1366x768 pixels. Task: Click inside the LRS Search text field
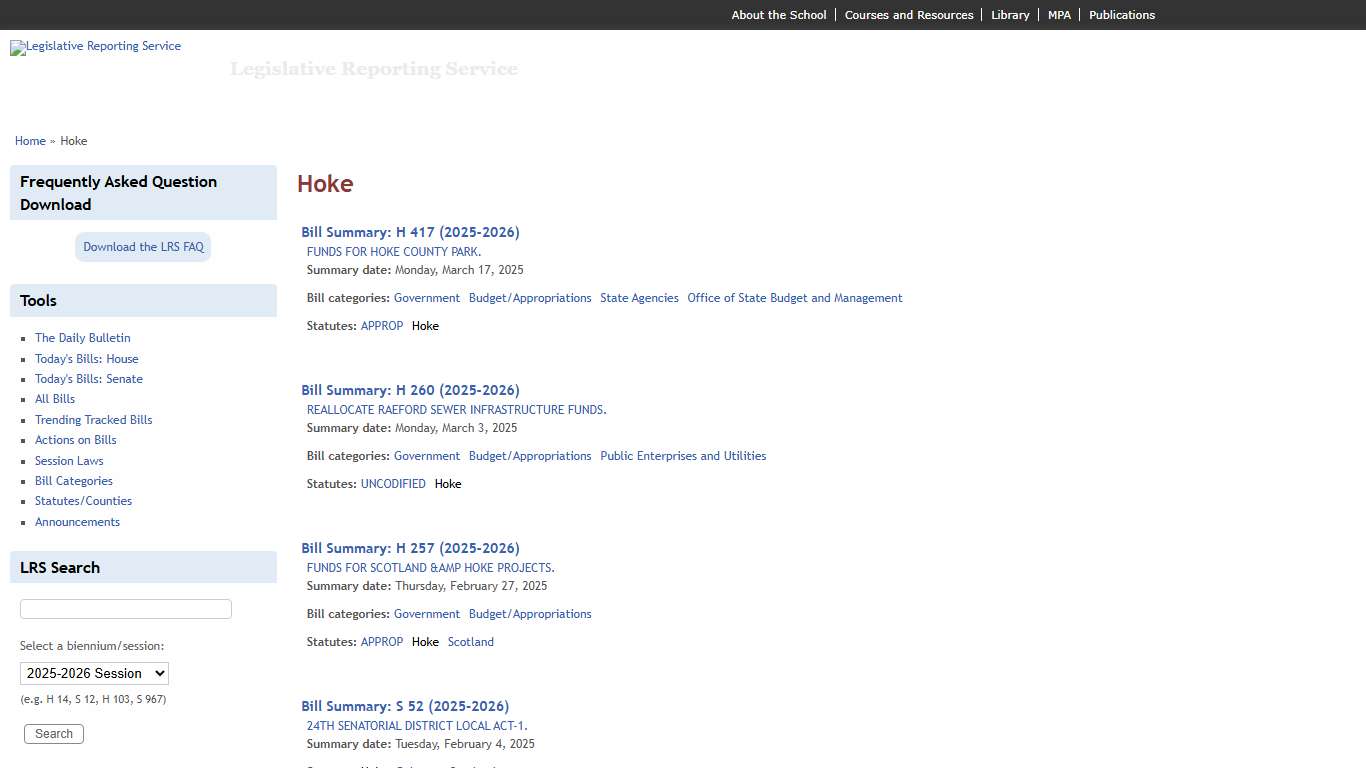[125, 608]
